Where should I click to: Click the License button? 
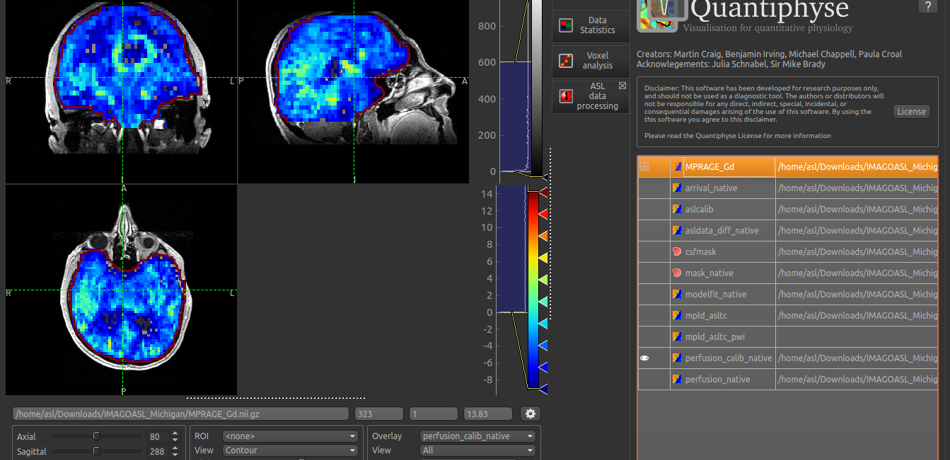pos(911,111)
